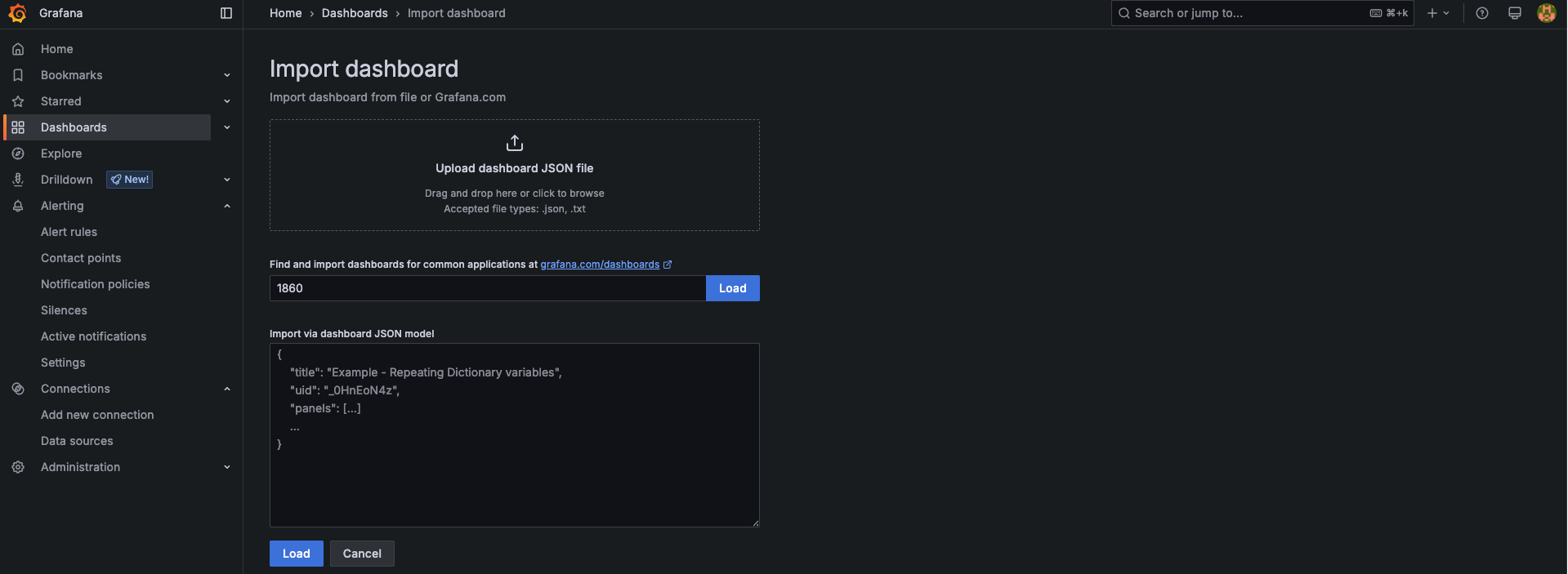Collapse the Connections section chevron

click(x=227, y=389)
